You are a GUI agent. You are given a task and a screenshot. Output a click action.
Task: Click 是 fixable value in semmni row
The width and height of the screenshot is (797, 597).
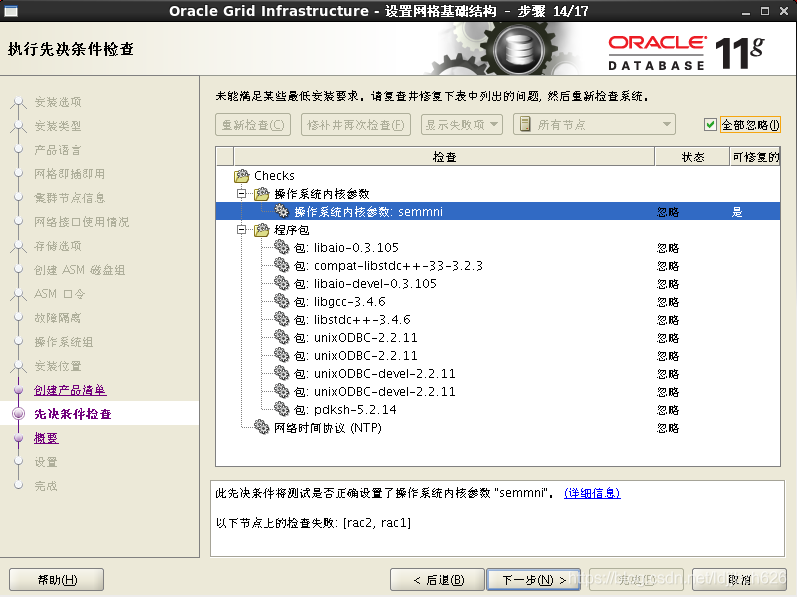click(x=737, y=211)
